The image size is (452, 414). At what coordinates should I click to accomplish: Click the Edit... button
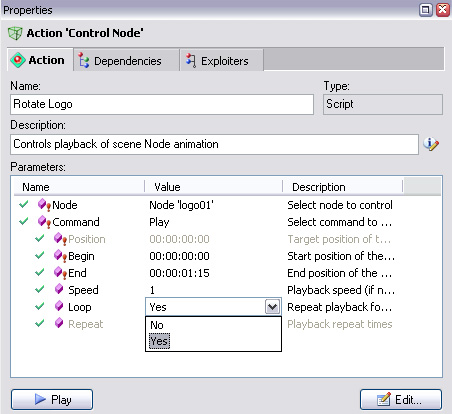[401, 399]
